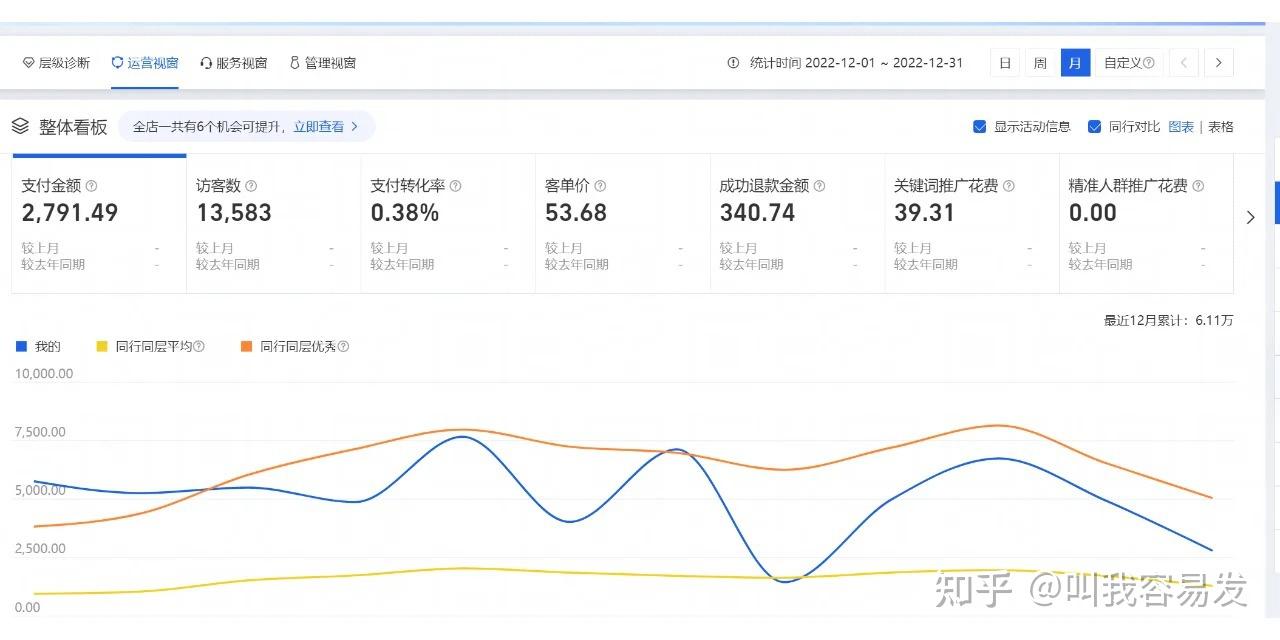
Task: Expand metrics cards with right chevron
Action: [x=1250, y=217]
